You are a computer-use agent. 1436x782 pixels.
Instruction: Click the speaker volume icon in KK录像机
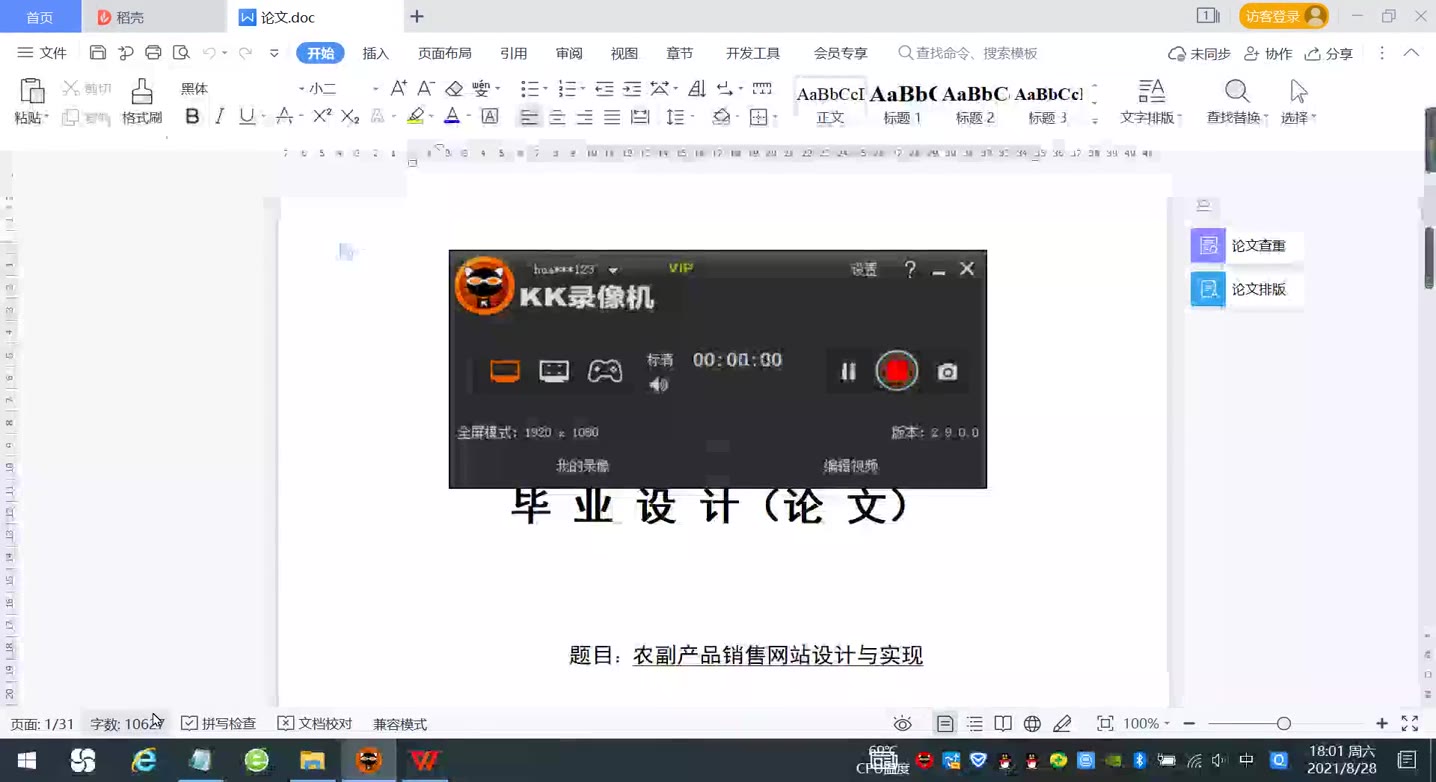click(x=659, y=385)
